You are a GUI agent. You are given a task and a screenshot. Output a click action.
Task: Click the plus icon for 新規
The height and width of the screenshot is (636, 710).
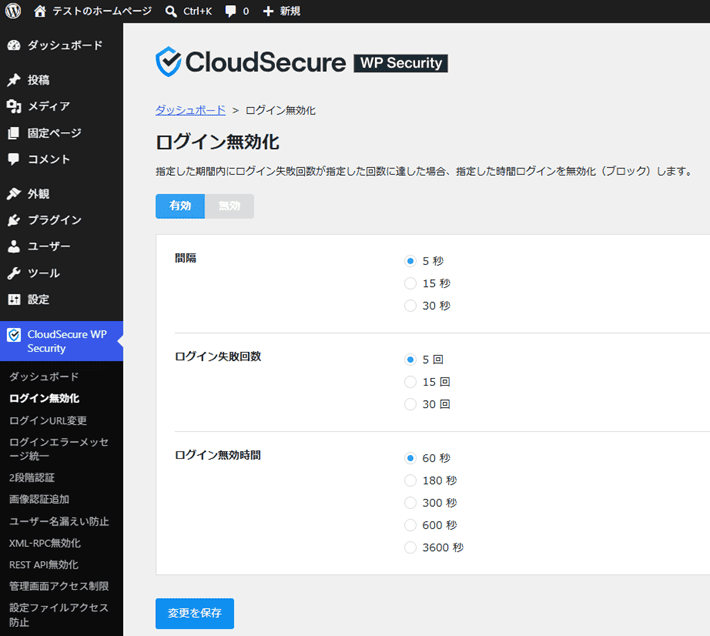268,11
